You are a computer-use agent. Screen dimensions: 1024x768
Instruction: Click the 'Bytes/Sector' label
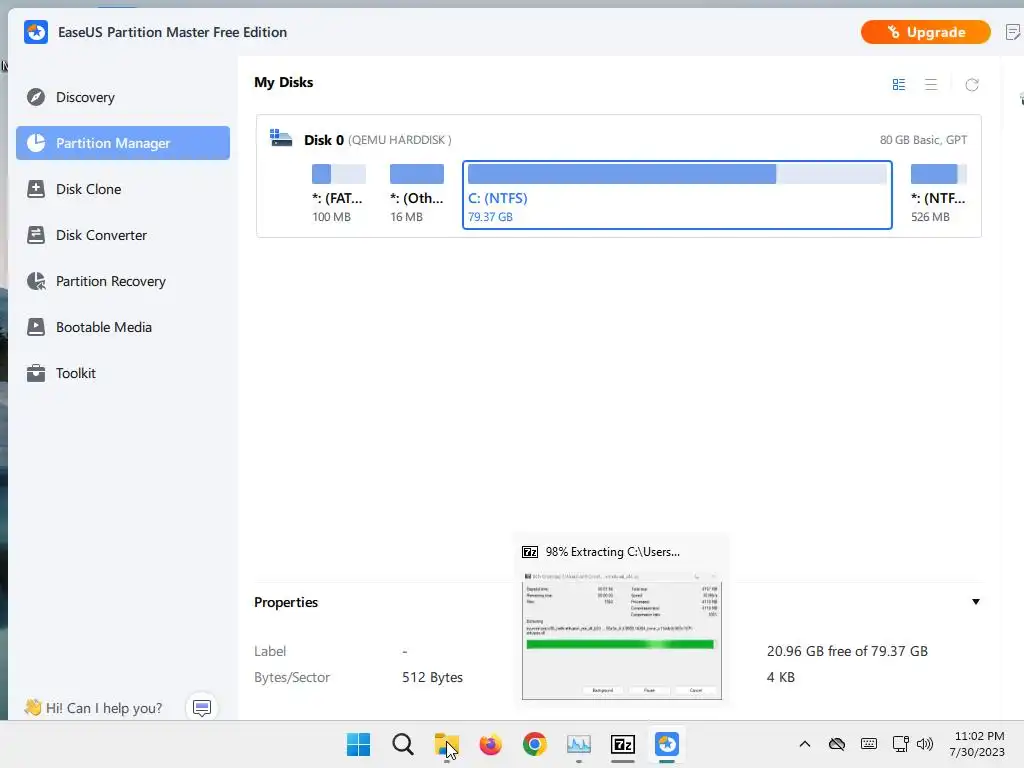pos(292,677)
